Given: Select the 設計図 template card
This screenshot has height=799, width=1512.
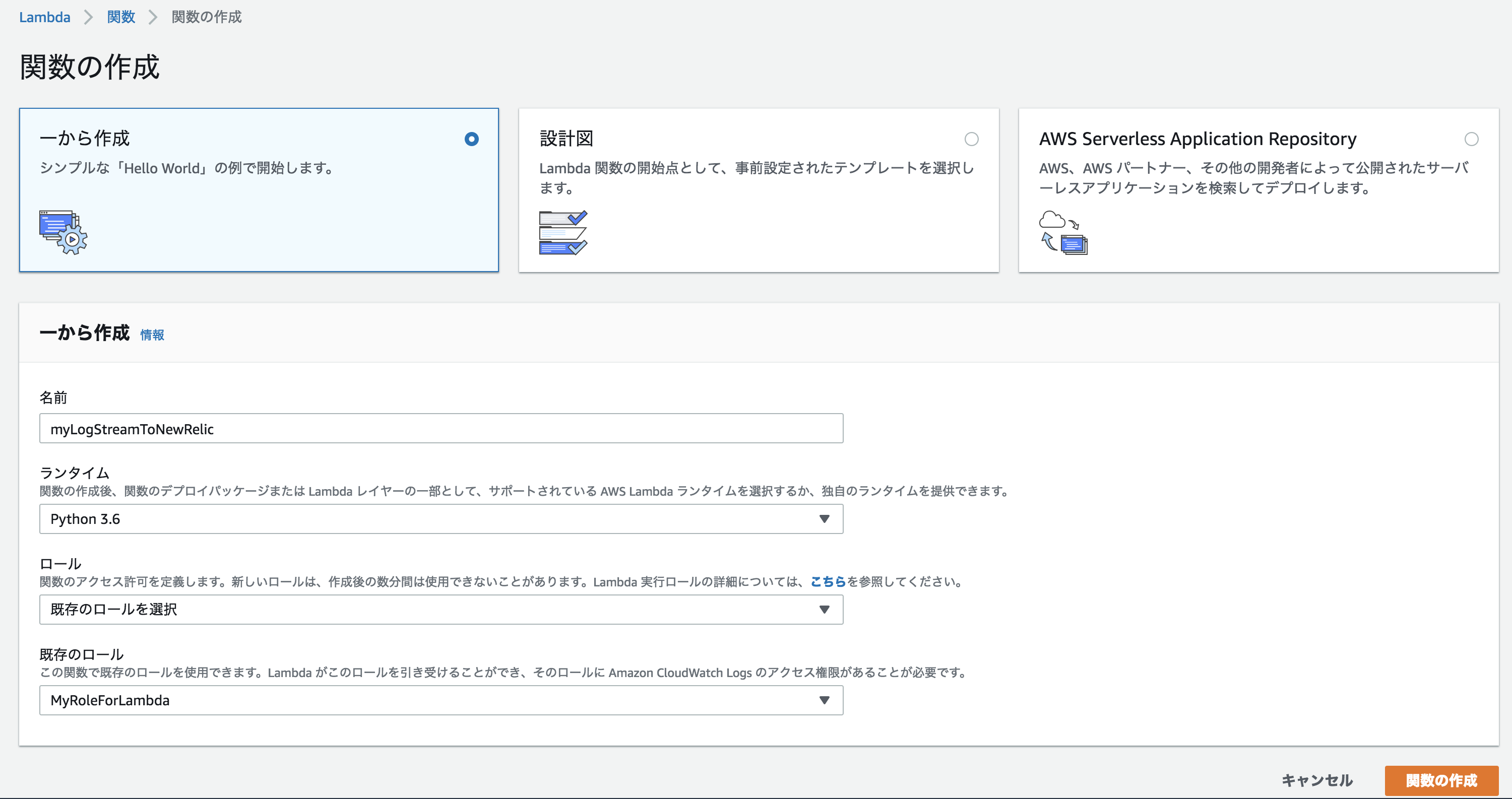Looking at the screenshot, I should [x=759, y=189].
